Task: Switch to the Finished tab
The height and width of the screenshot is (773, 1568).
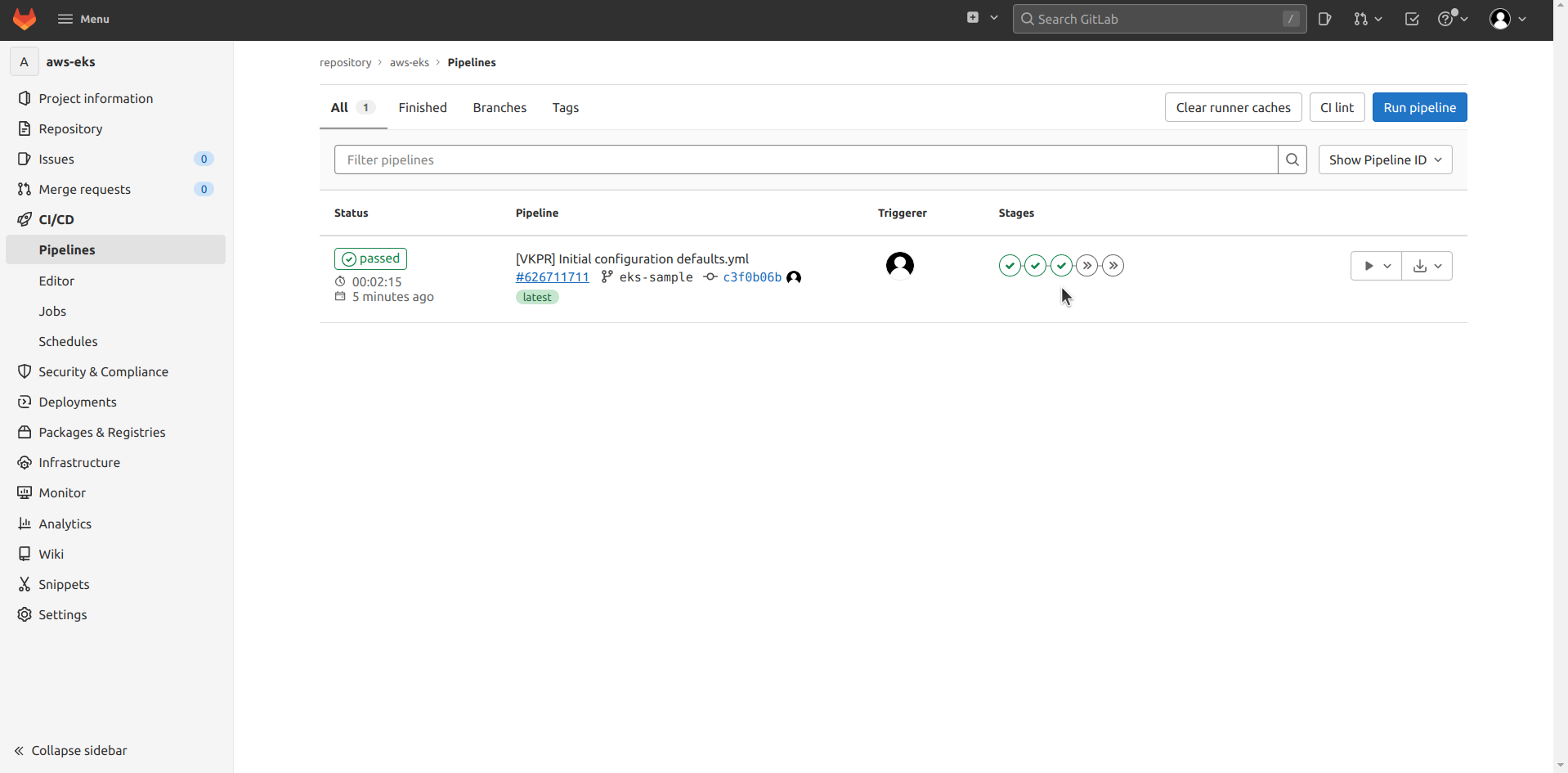Action: pos(423,107)
